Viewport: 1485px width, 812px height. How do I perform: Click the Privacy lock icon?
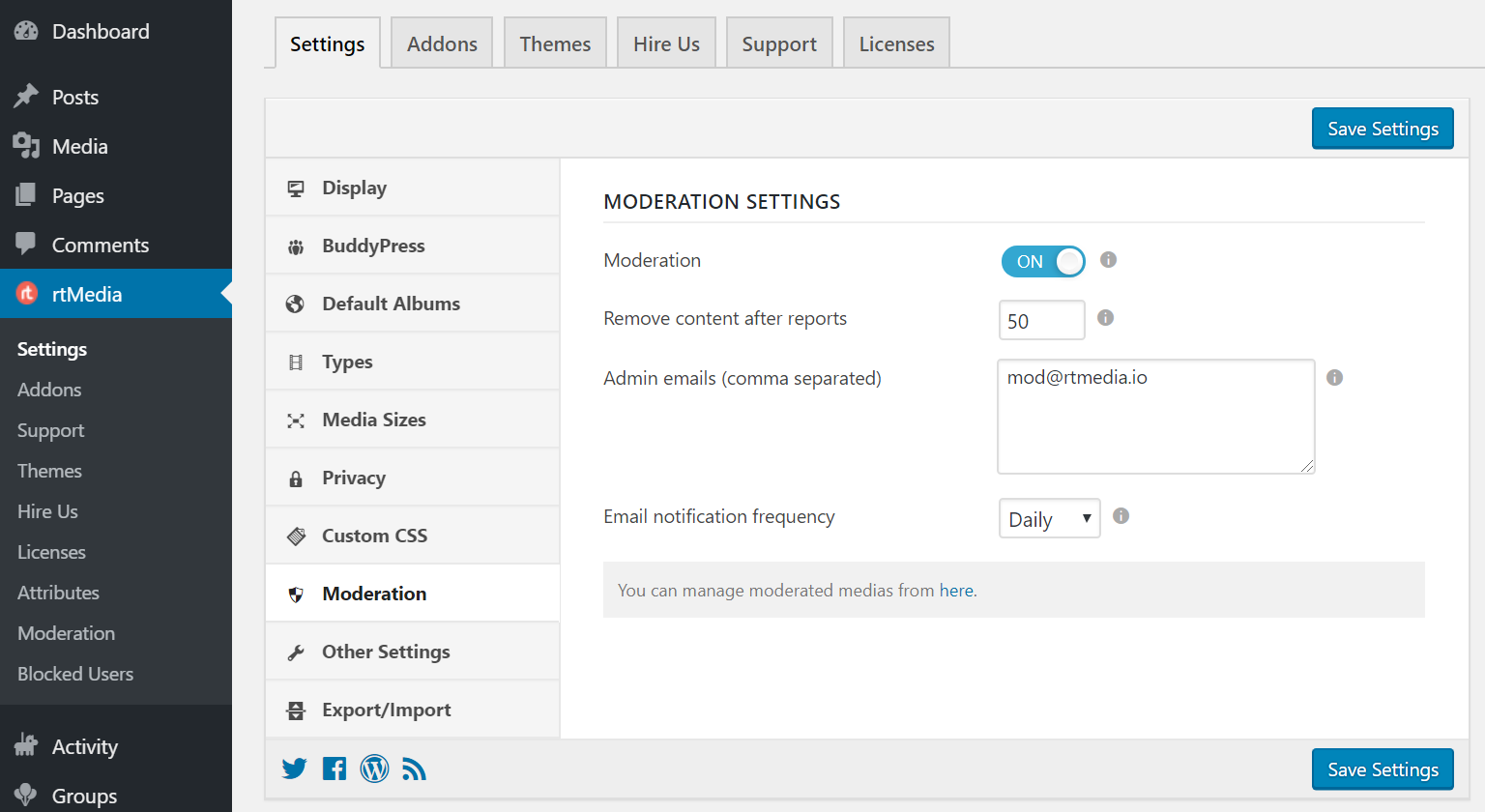coord(297,477)
